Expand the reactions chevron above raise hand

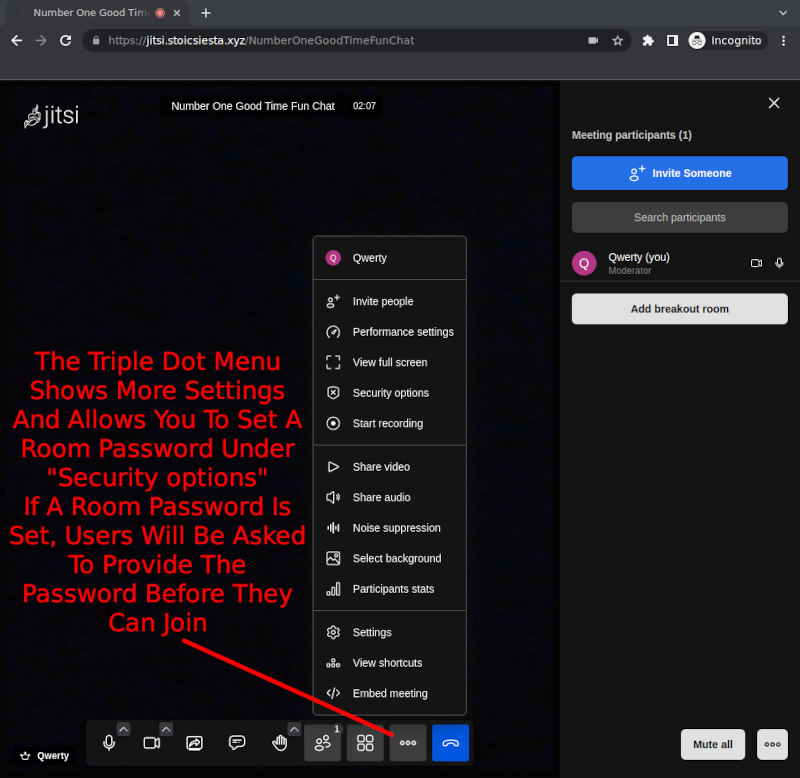click(294, 729)
